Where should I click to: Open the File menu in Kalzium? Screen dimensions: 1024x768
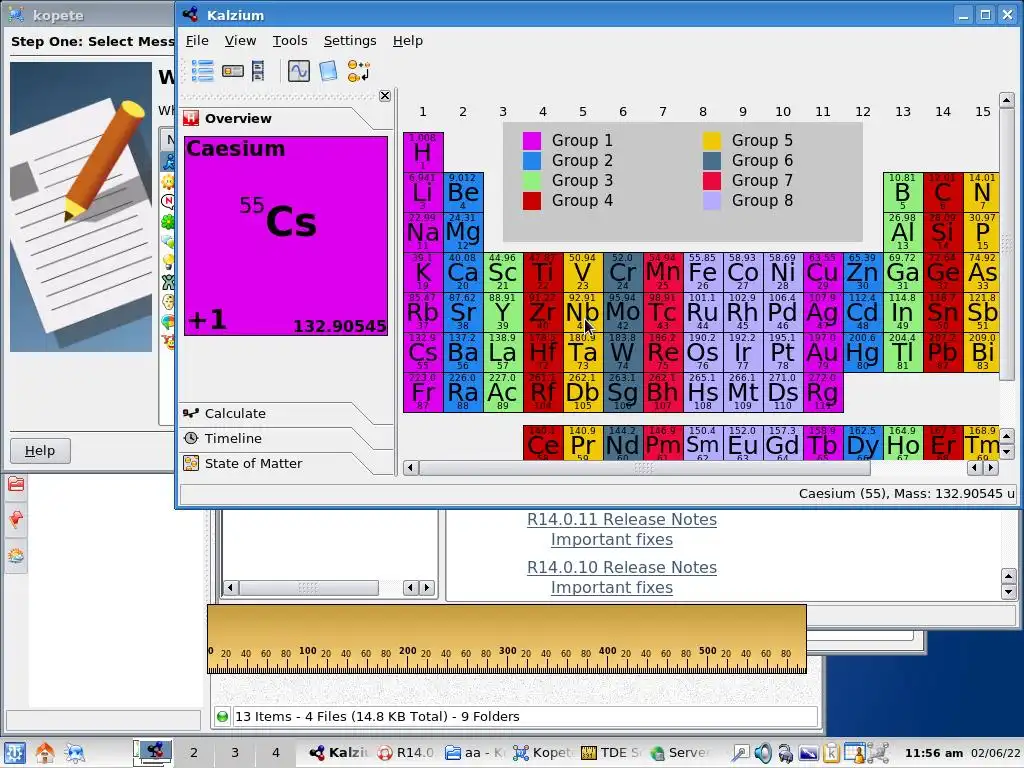197,40
